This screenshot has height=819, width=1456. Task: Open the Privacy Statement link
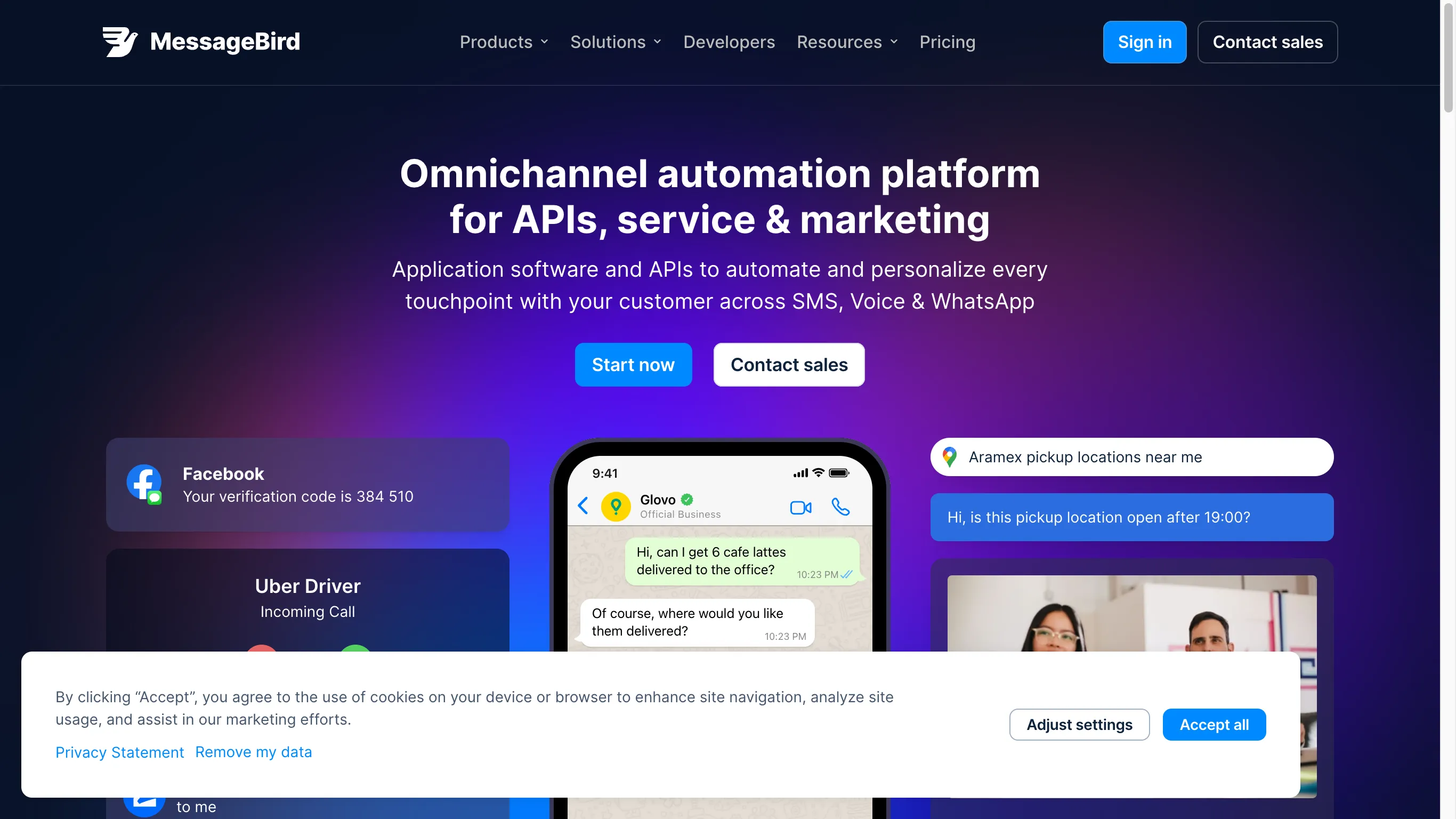(119, 752)
